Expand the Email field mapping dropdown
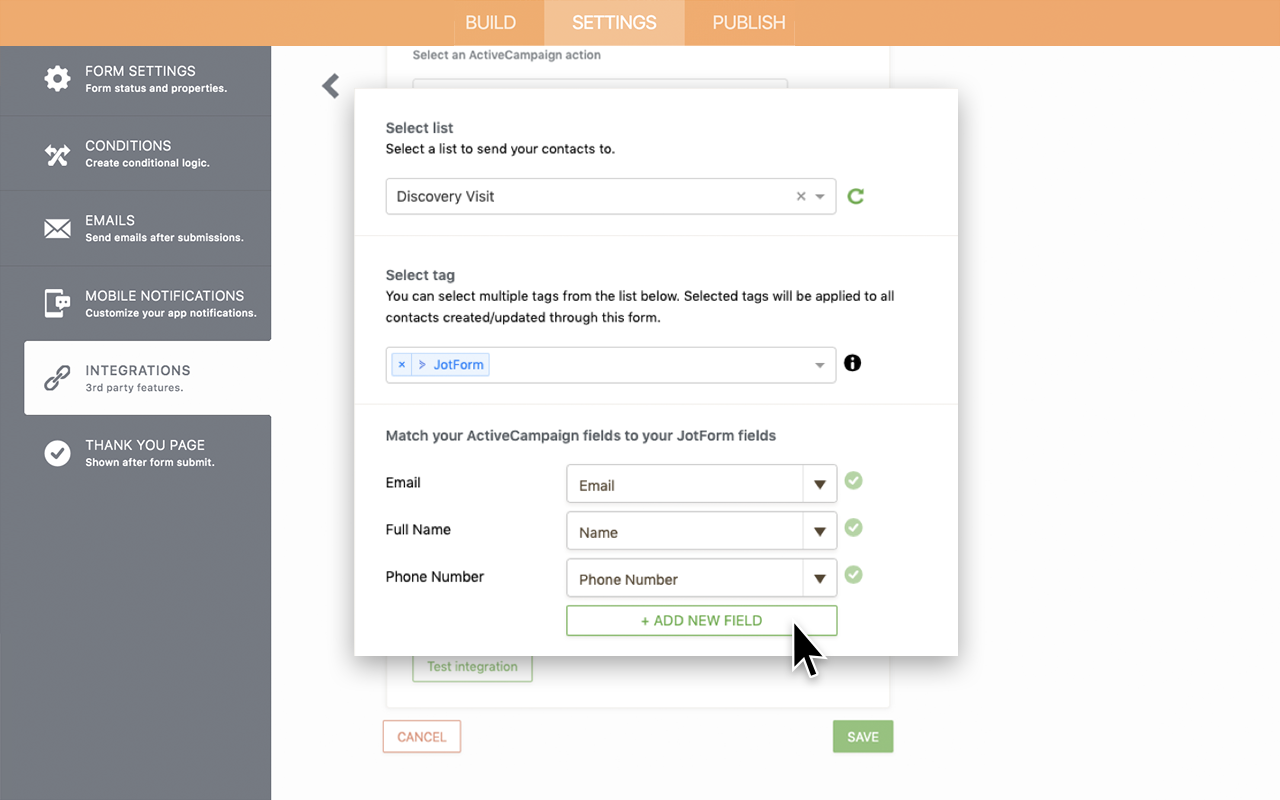The width and height of the screenshot is (1280, 800). (820, 483)
